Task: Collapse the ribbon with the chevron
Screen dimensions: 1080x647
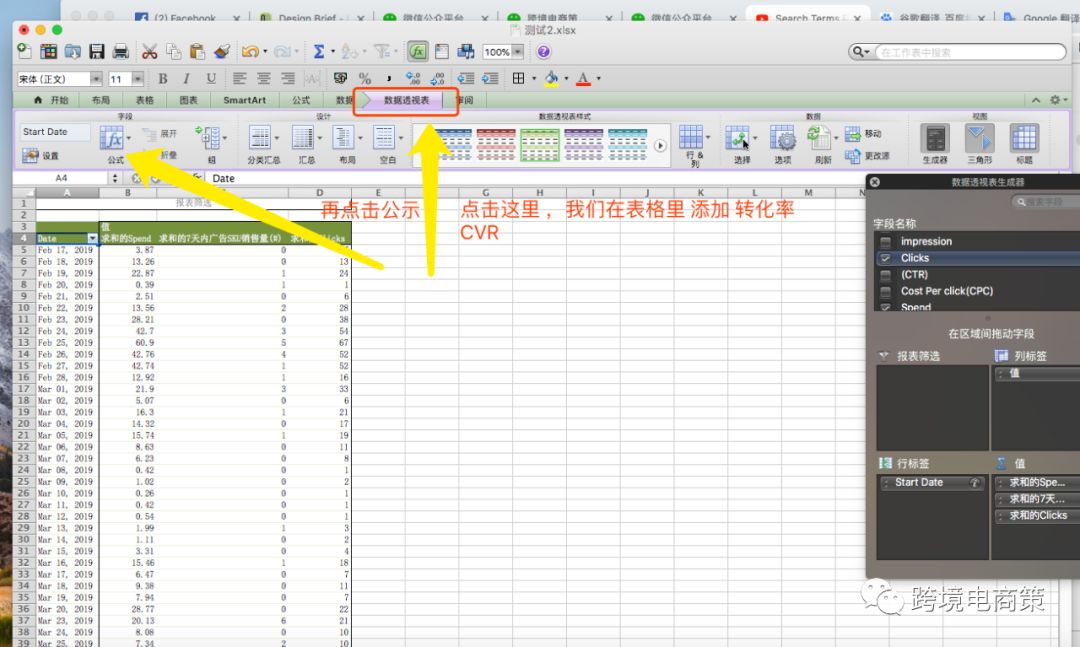Action: (1036, 100)
